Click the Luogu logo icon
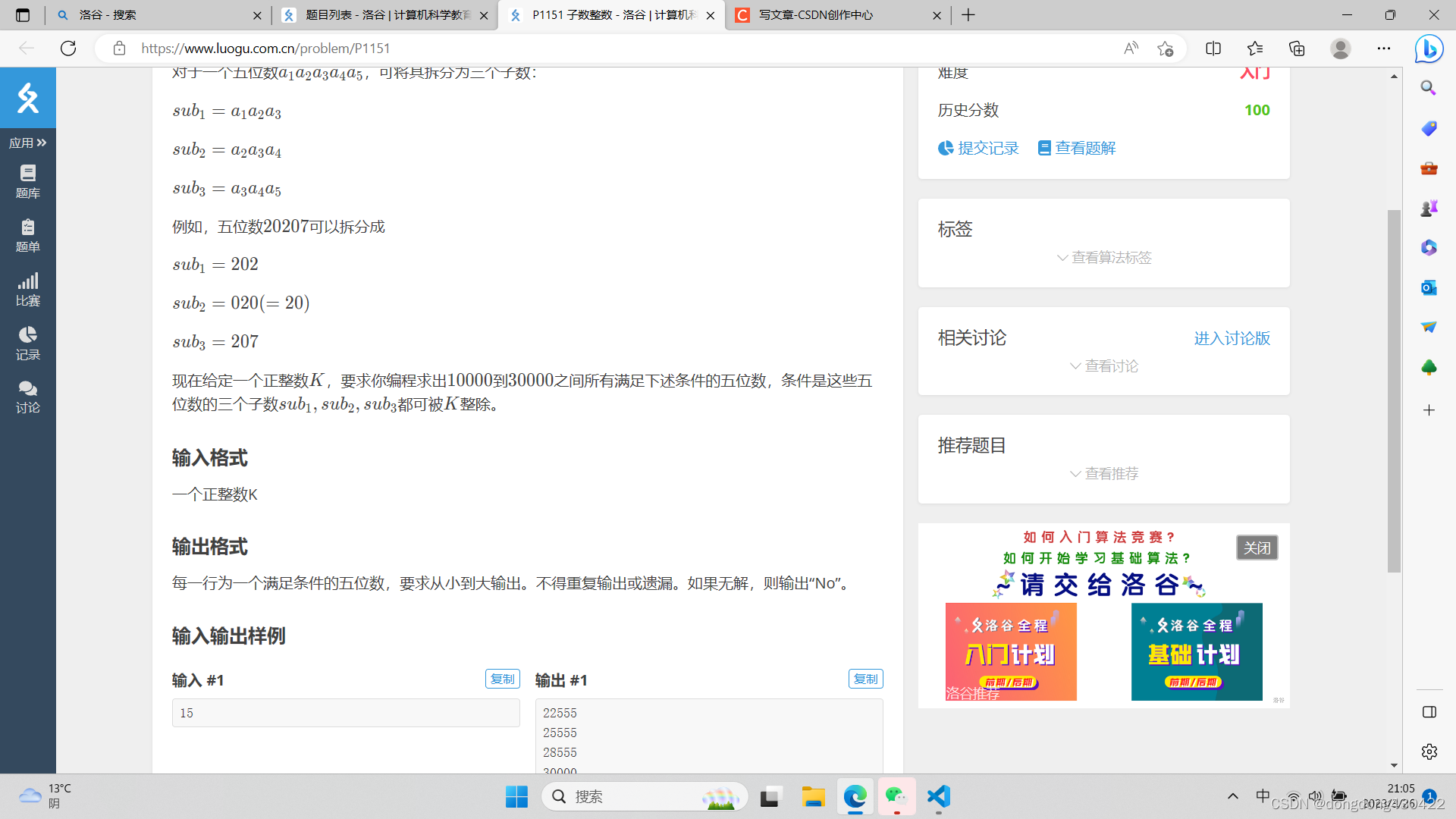1456x819 pixels. click(28, 98)
